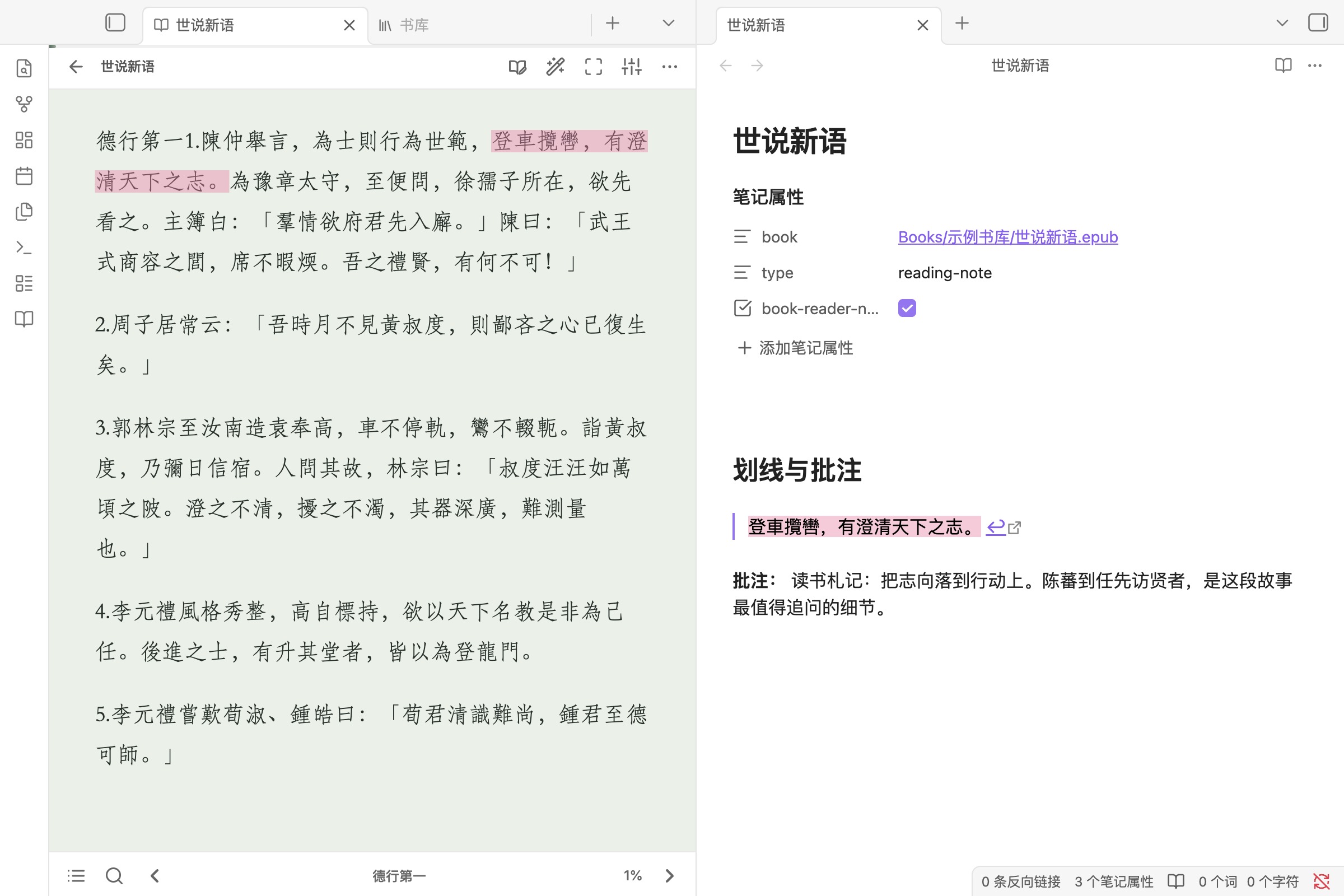Screen dimensions: 1344x896
Task: Open the book property type icon
Action: [741, 236]
